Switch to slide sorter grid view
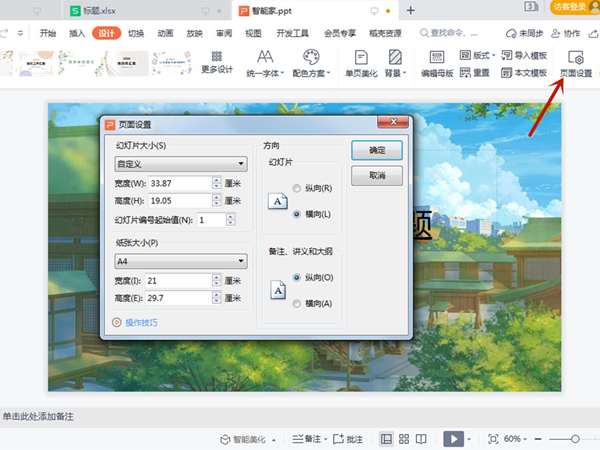 pos(404,439)
